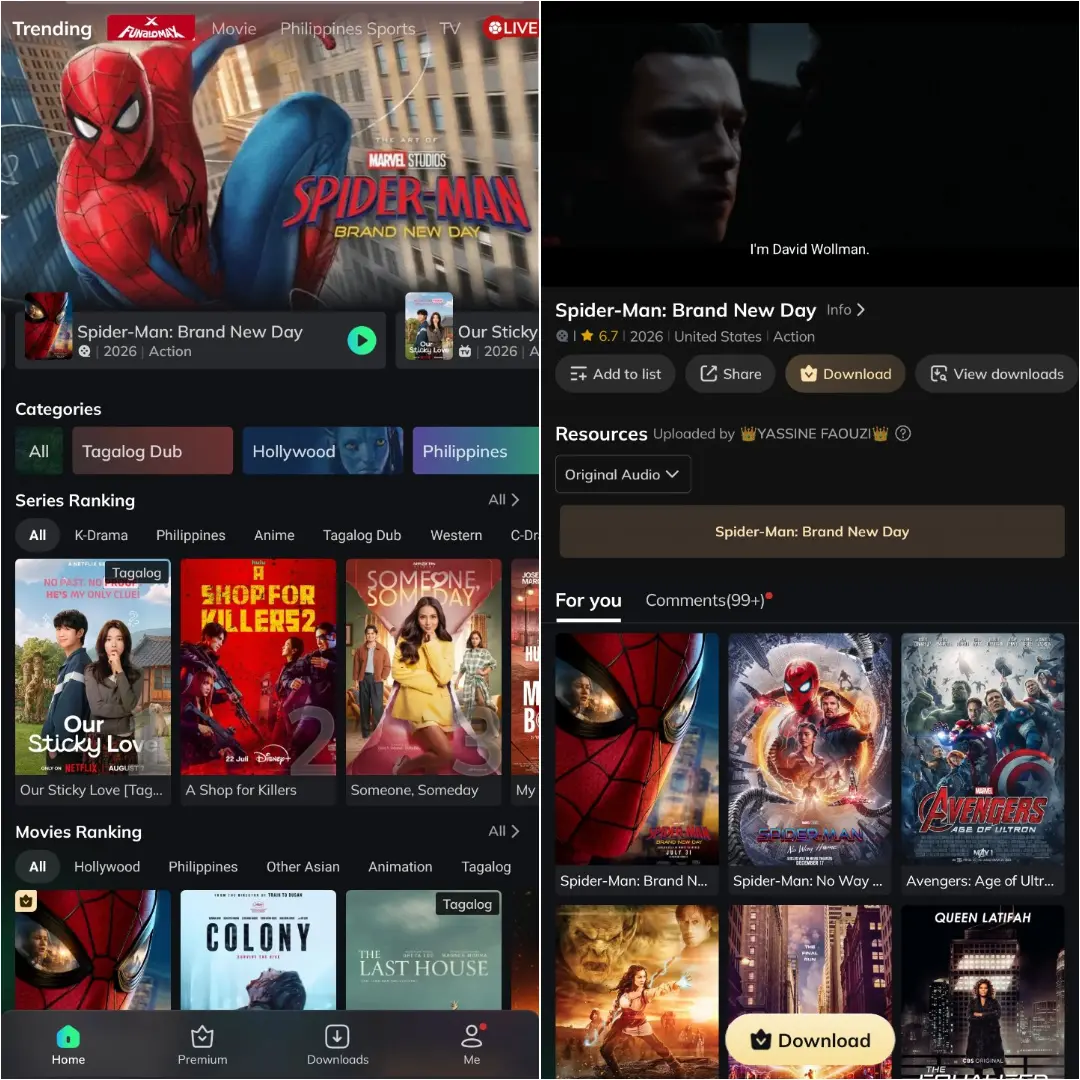Click the gold Download button near Share
The width and height of the screenshot is (1080, 1080).
[845, 374]
